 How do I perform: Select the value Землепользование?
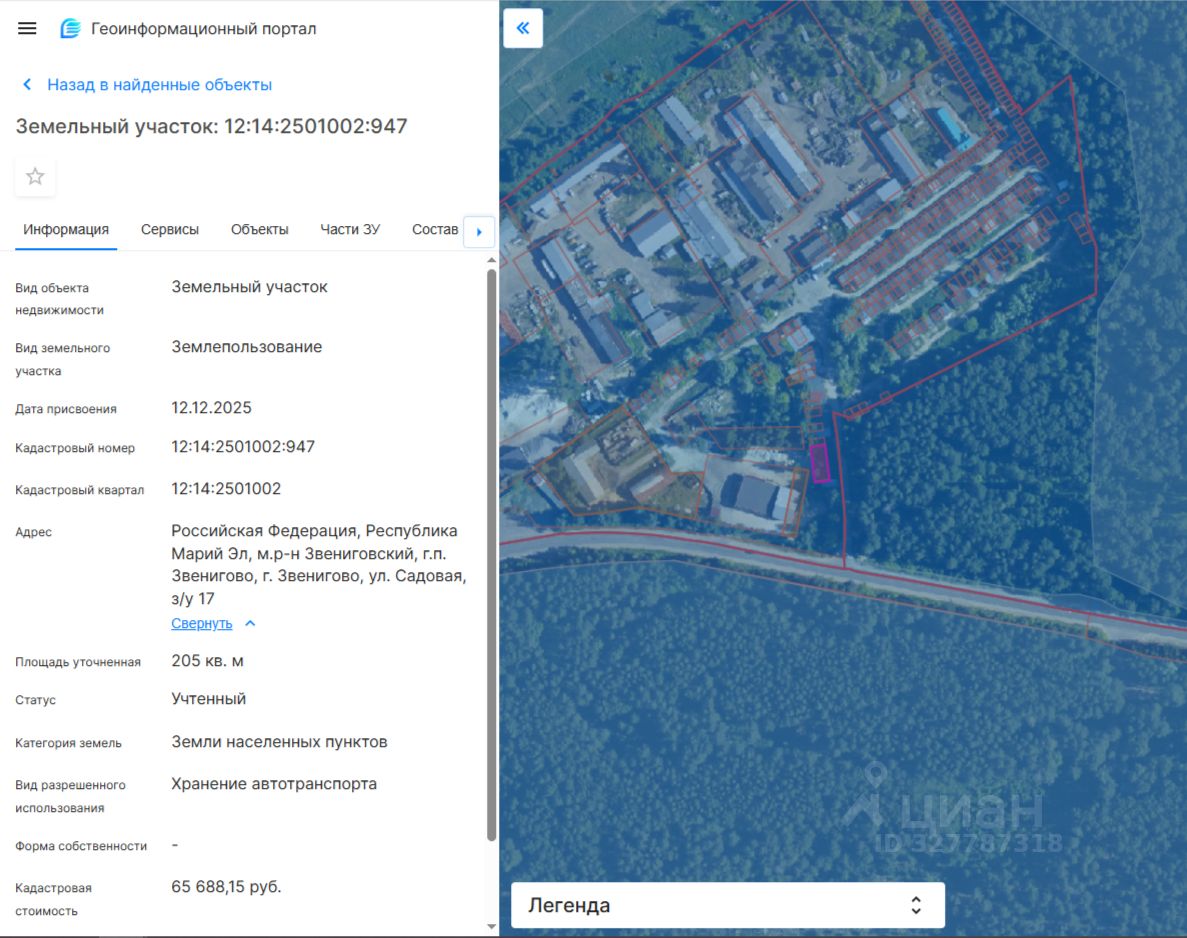coord(247,347)
